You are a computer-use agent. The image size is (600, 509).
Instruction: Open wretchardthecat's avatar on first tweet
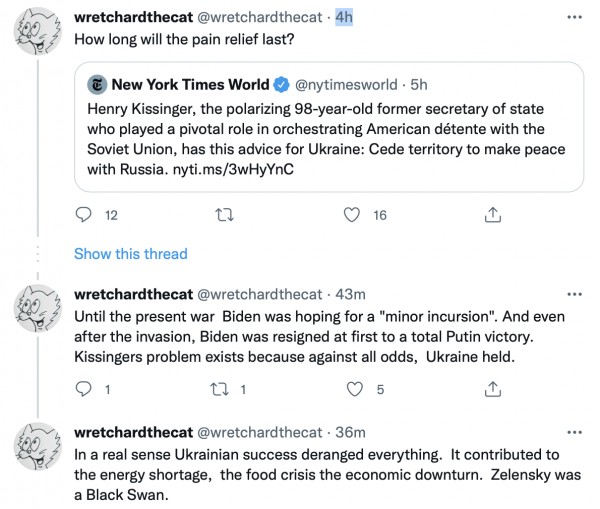click(38, 38)
